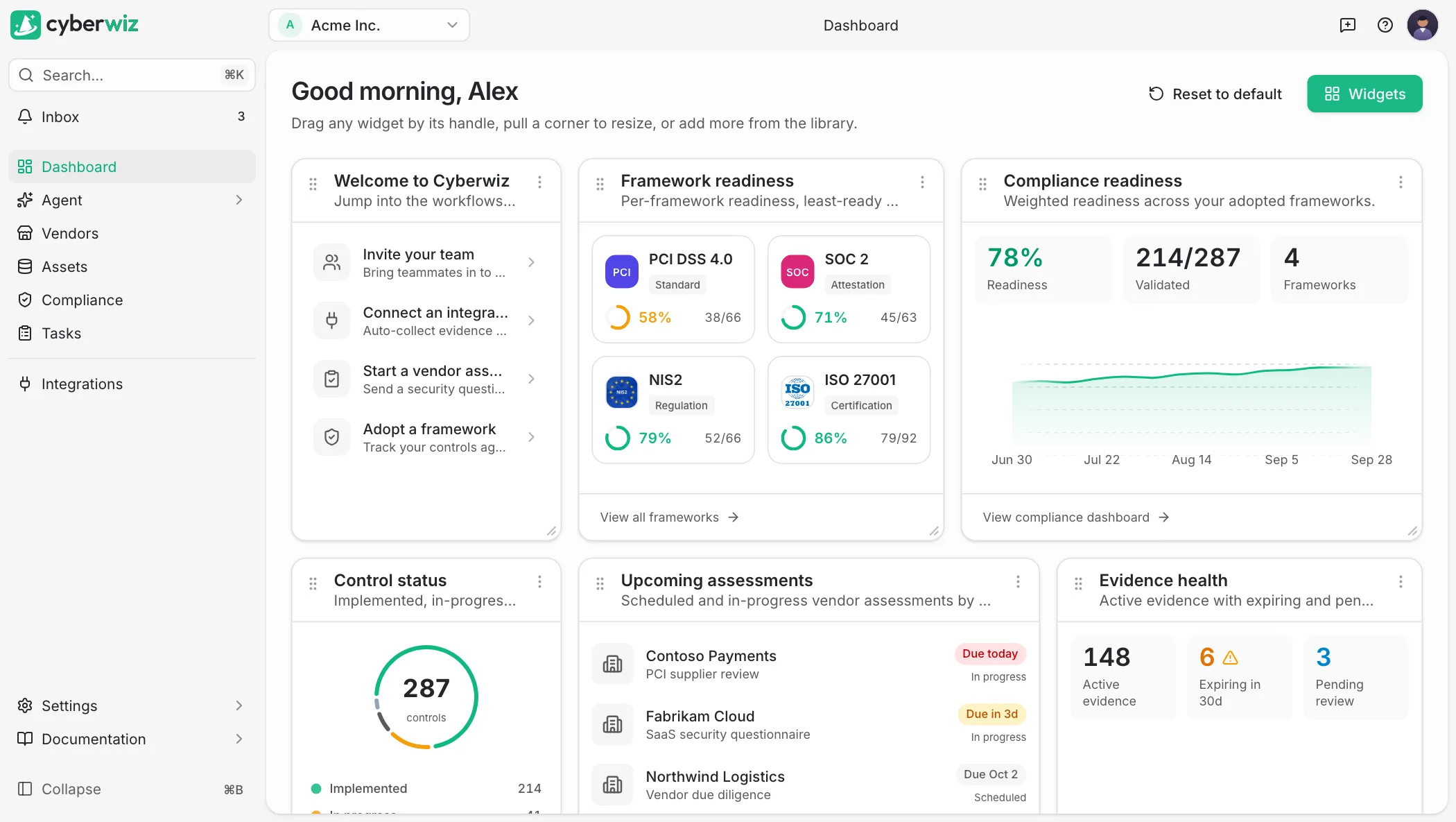
Task: Click the SOC 2 framework badge icon
Action: coord(797,272)
